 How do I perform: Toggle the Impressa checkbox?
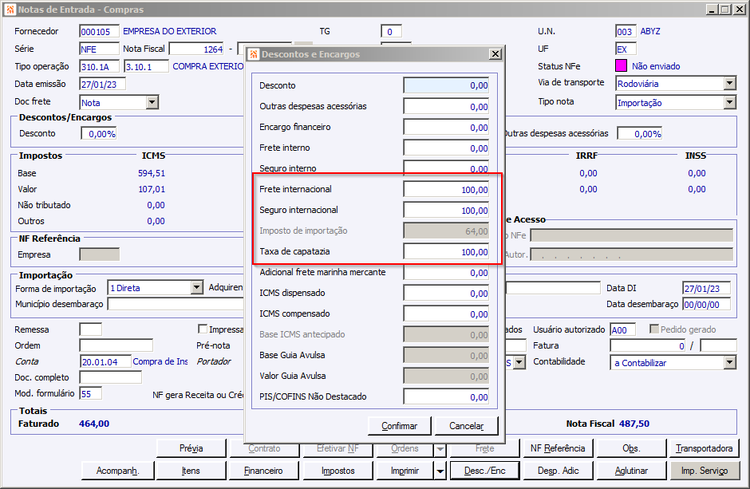pyautogui.click(x=202, y=329)
